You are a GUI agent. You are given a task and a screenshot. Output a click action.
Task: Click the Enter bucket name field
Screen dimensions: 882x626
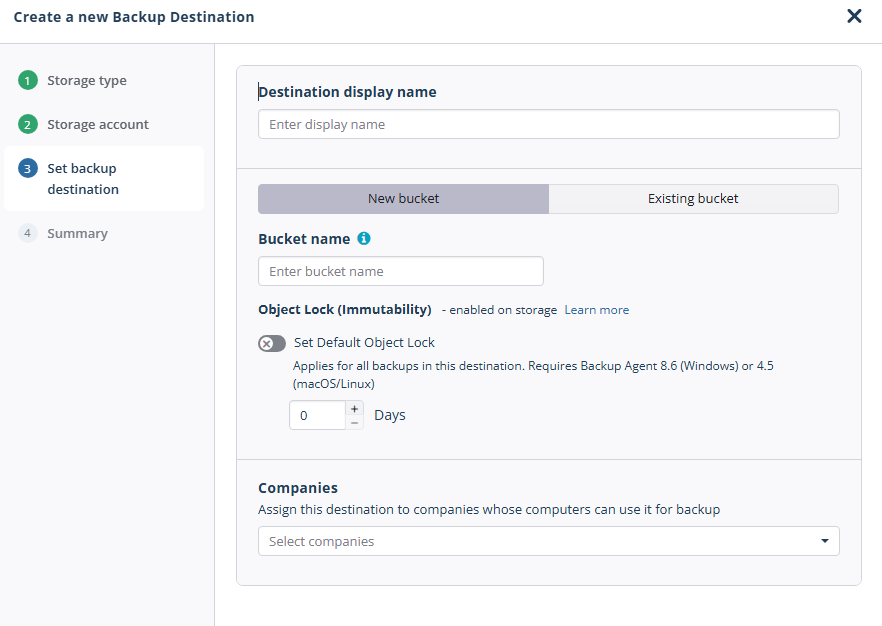coord(400,271)
